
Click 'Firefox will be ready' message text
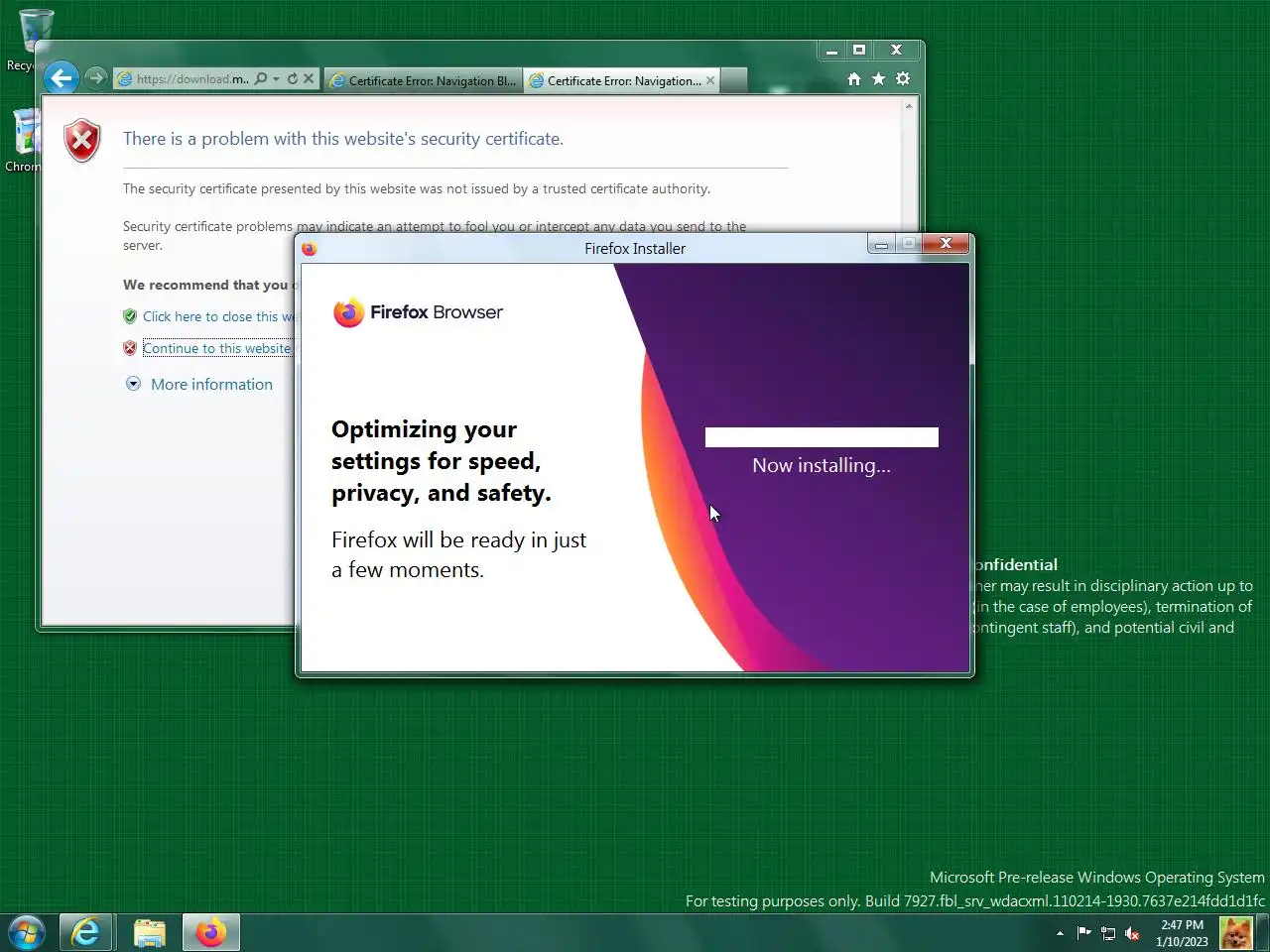(458, 554)
